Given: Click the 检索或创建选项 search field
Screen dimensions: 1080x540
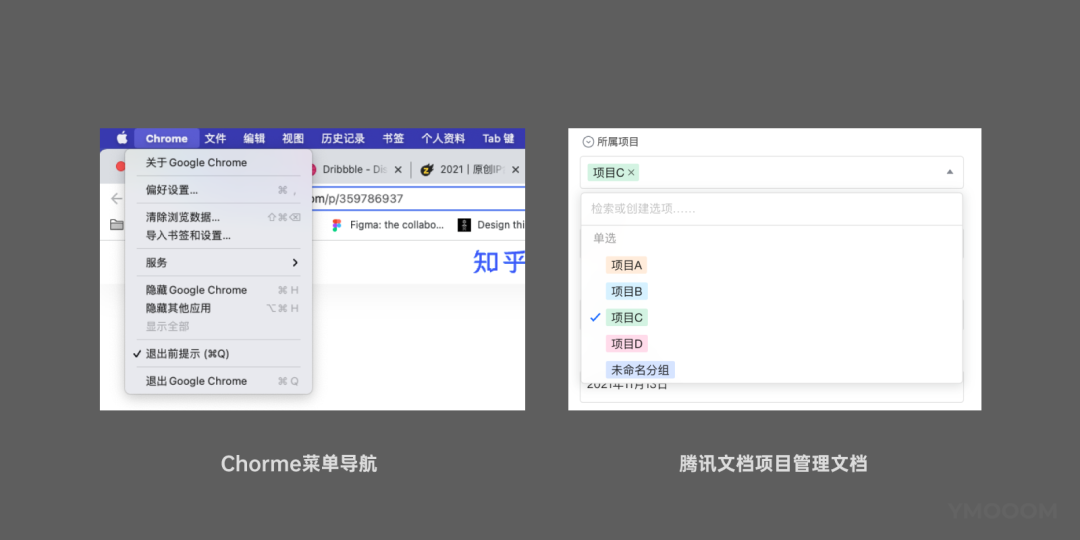Looking at the screenshot, I should 771,209.
